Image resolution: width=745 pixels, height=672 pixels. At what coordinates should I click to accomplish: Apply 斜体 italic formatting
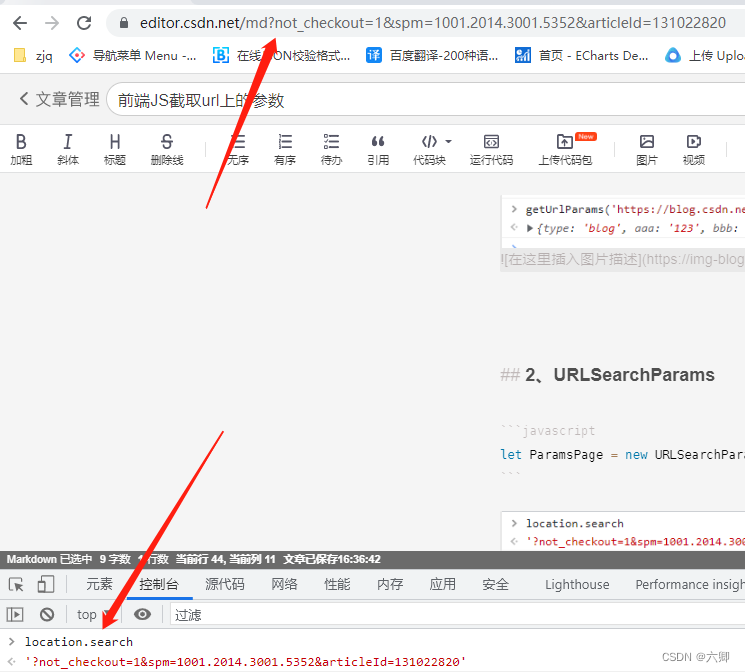(68, 149)
